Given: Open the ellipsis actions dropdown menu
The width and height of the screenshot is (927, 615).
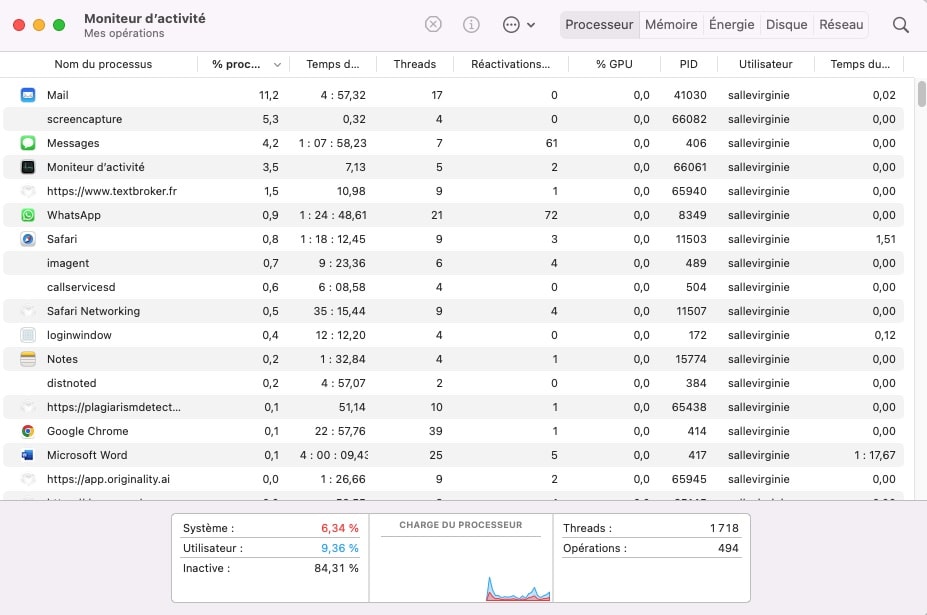Looking at the screenshot, I should tap(511, 25).
